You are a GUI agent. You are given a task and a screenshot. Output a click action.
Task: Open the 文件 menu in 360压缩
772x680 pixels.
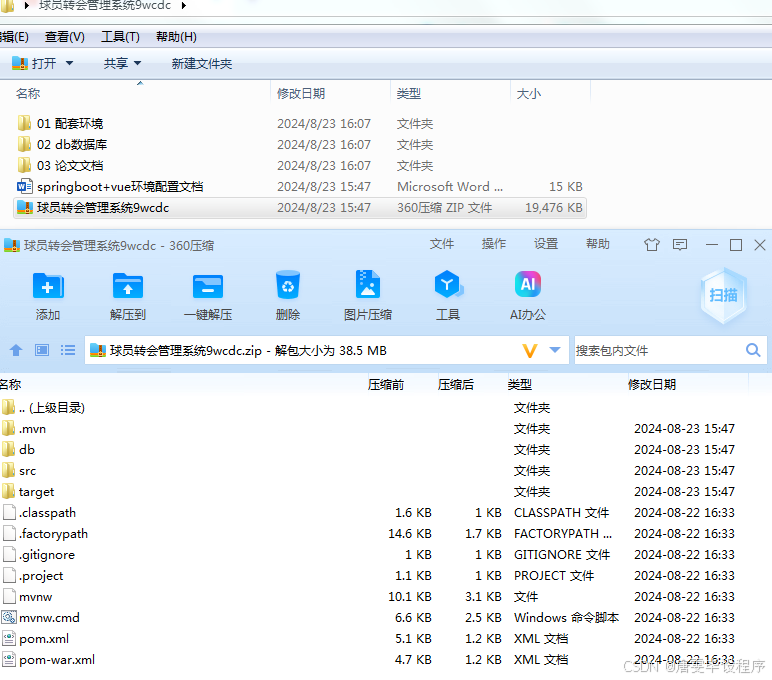(442, 244)
